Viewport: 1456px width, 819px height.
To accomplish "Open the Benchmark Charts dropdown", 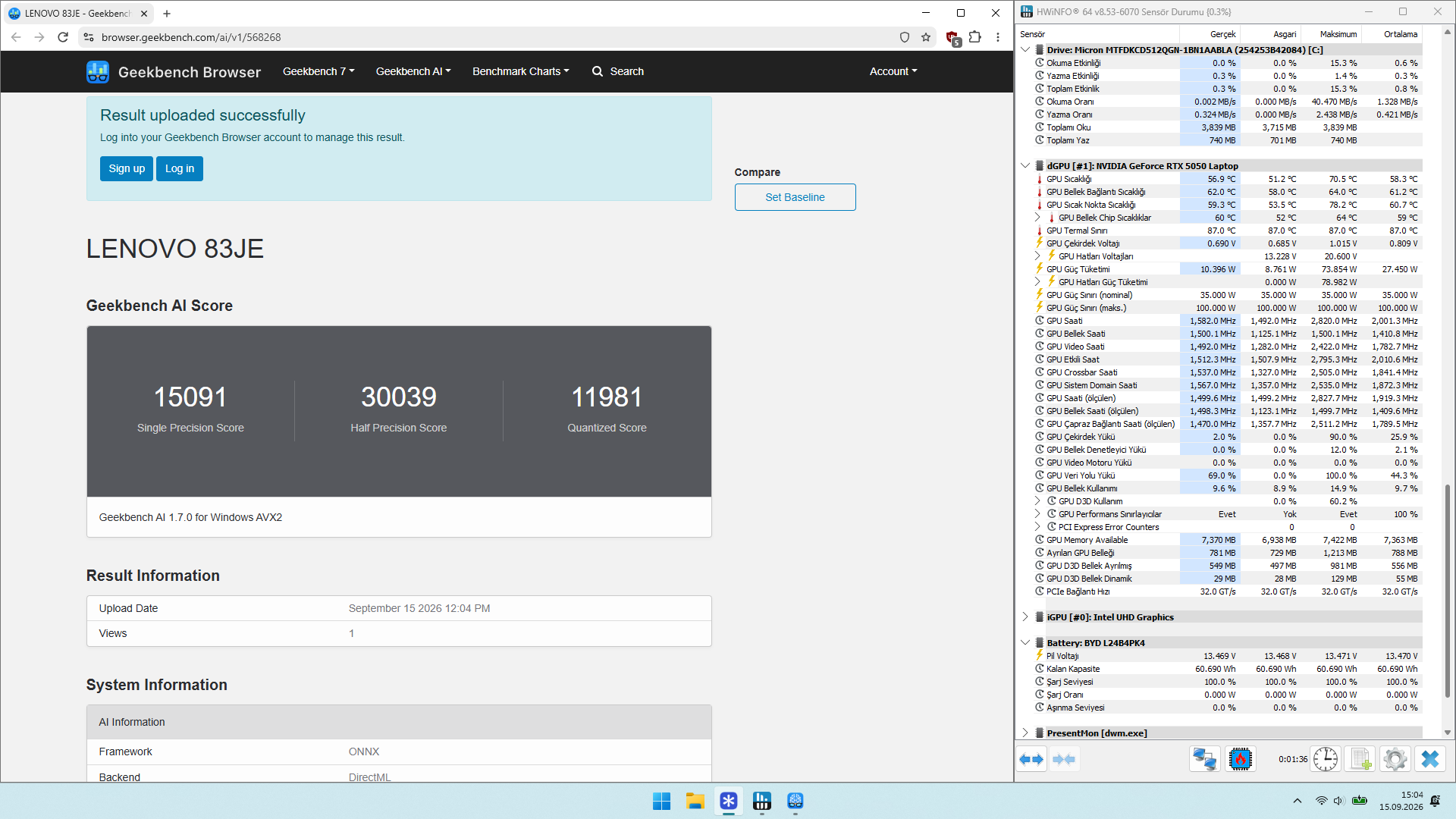I will [x=520, y=71].
